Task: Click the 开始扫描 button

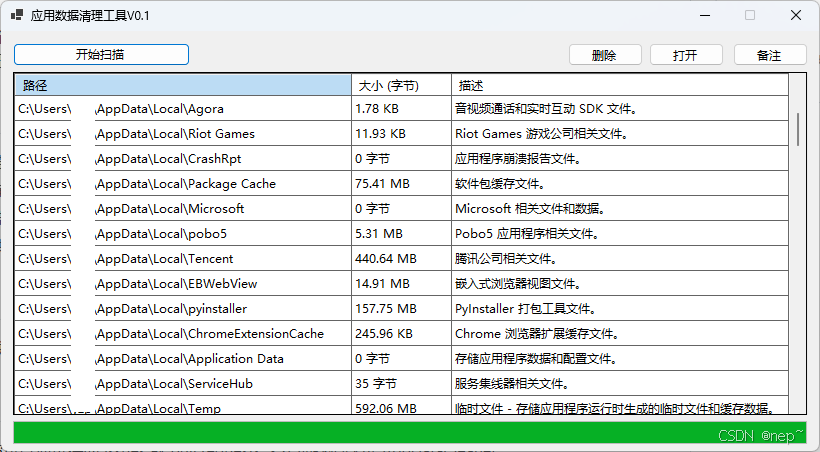Action: 101,54
